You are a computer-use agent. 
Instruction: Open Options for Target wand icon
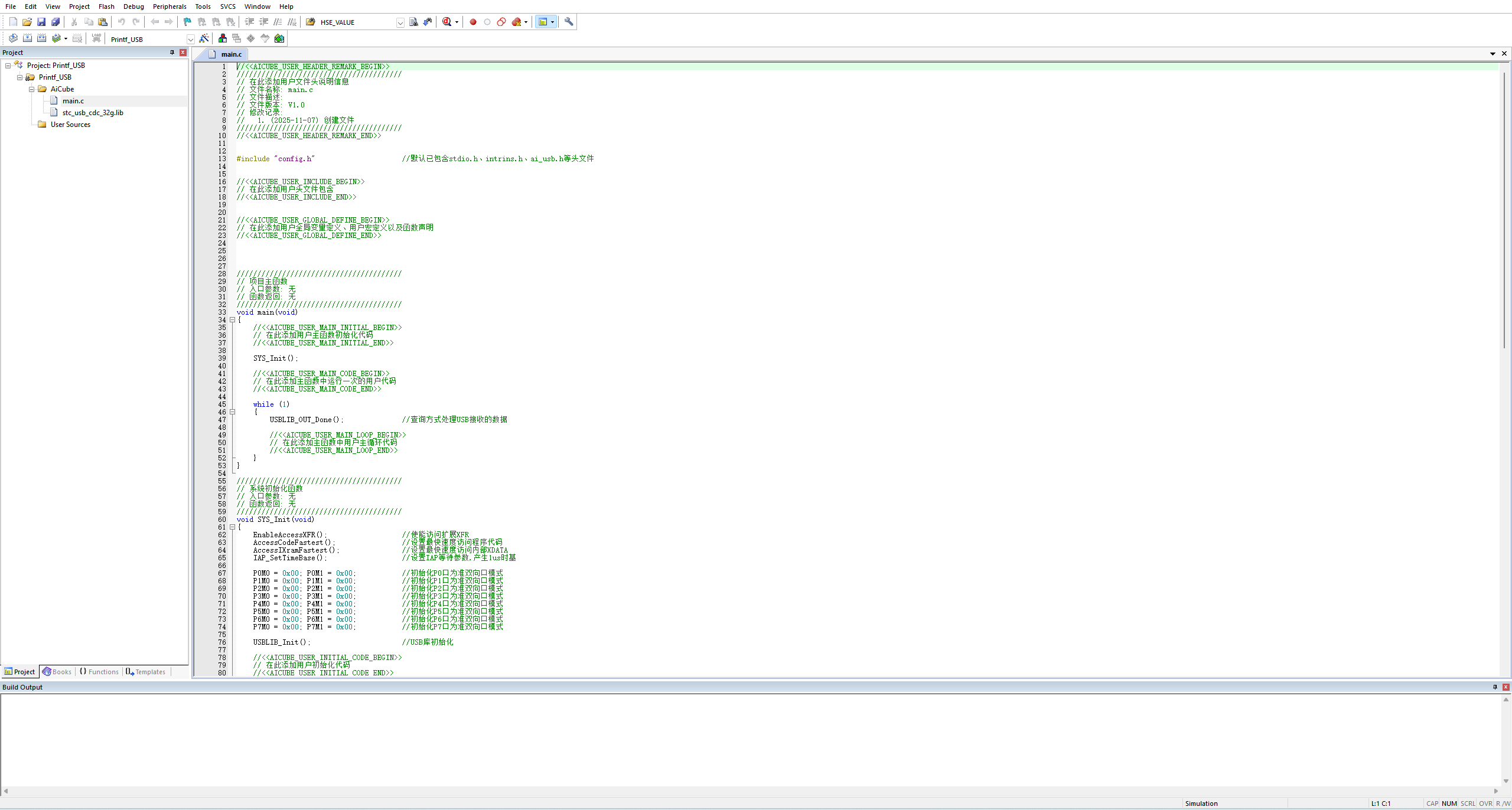204,38
